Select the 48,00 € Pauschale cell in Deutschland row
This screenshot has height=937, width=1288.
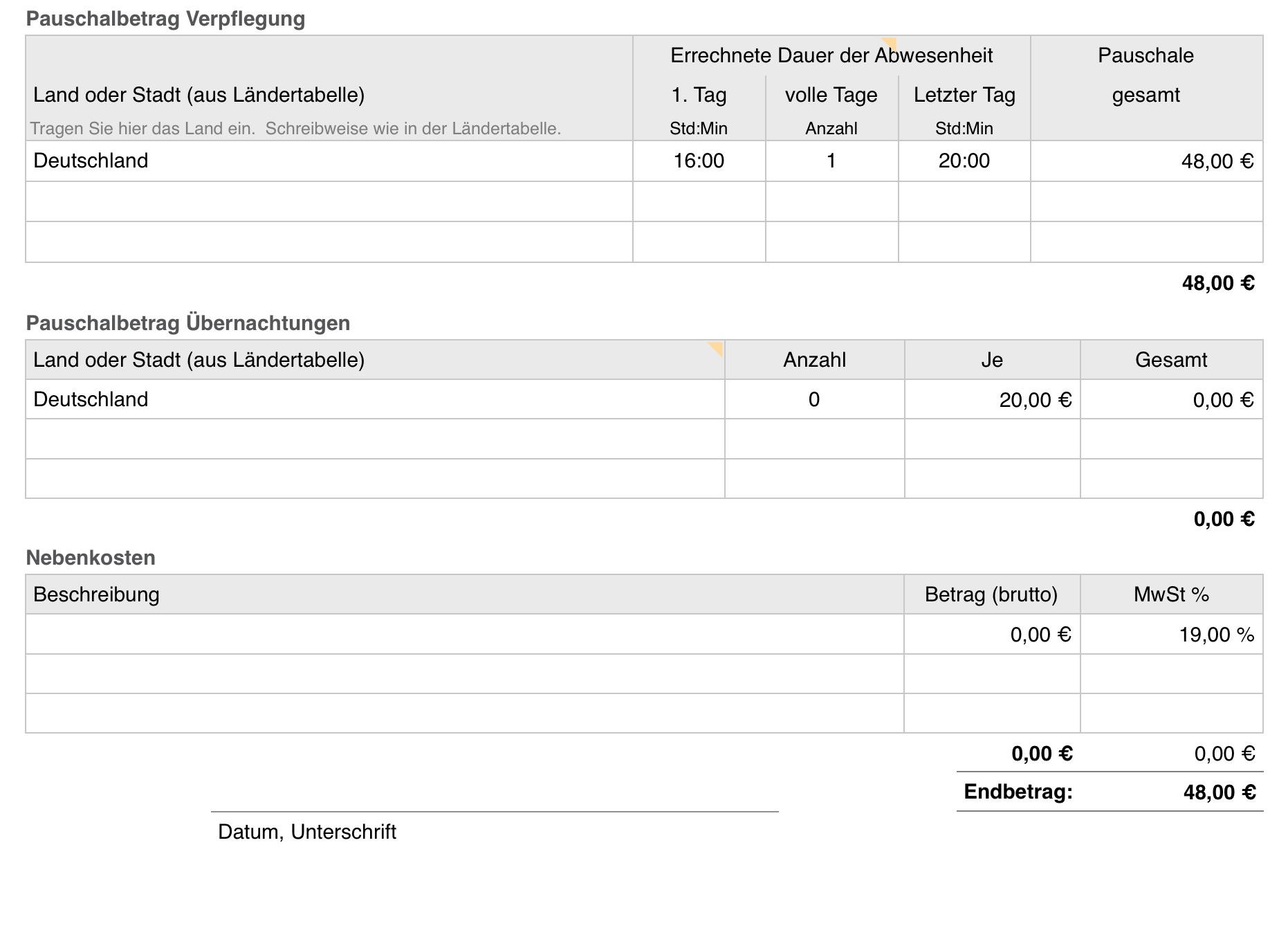(x=1147, y=161)
